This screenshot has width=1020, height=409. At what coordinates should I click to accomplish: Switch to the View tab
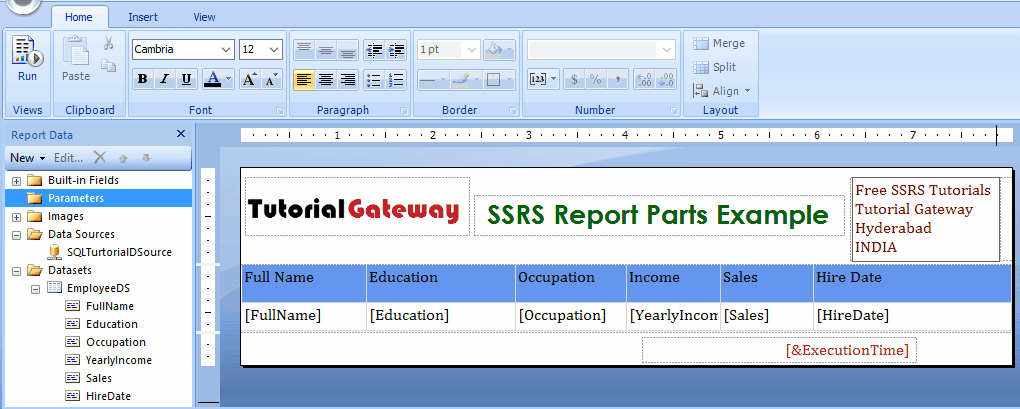(204, 17)
